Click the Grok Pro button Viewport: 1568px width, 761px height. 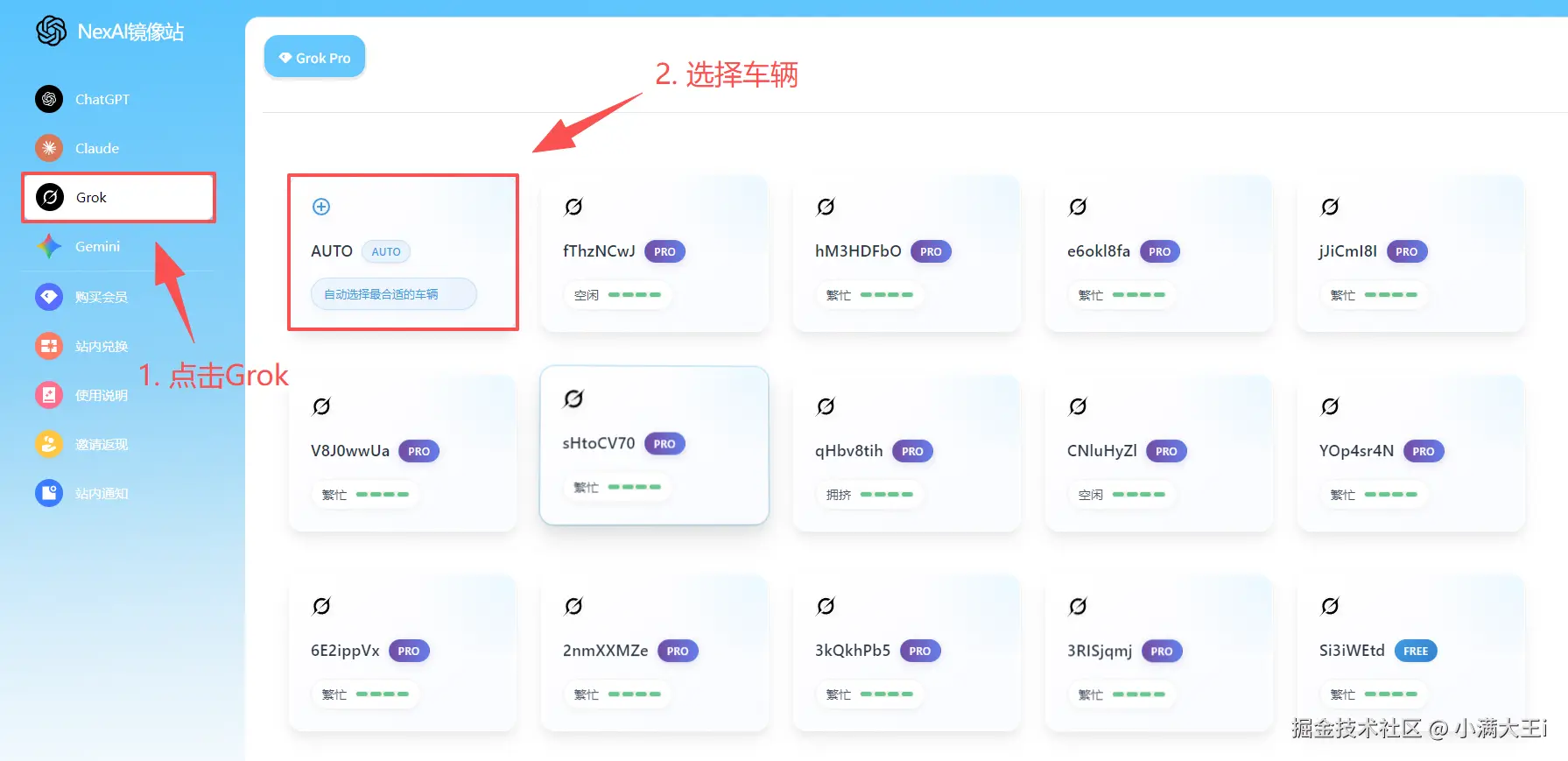(x=314, y=57)
